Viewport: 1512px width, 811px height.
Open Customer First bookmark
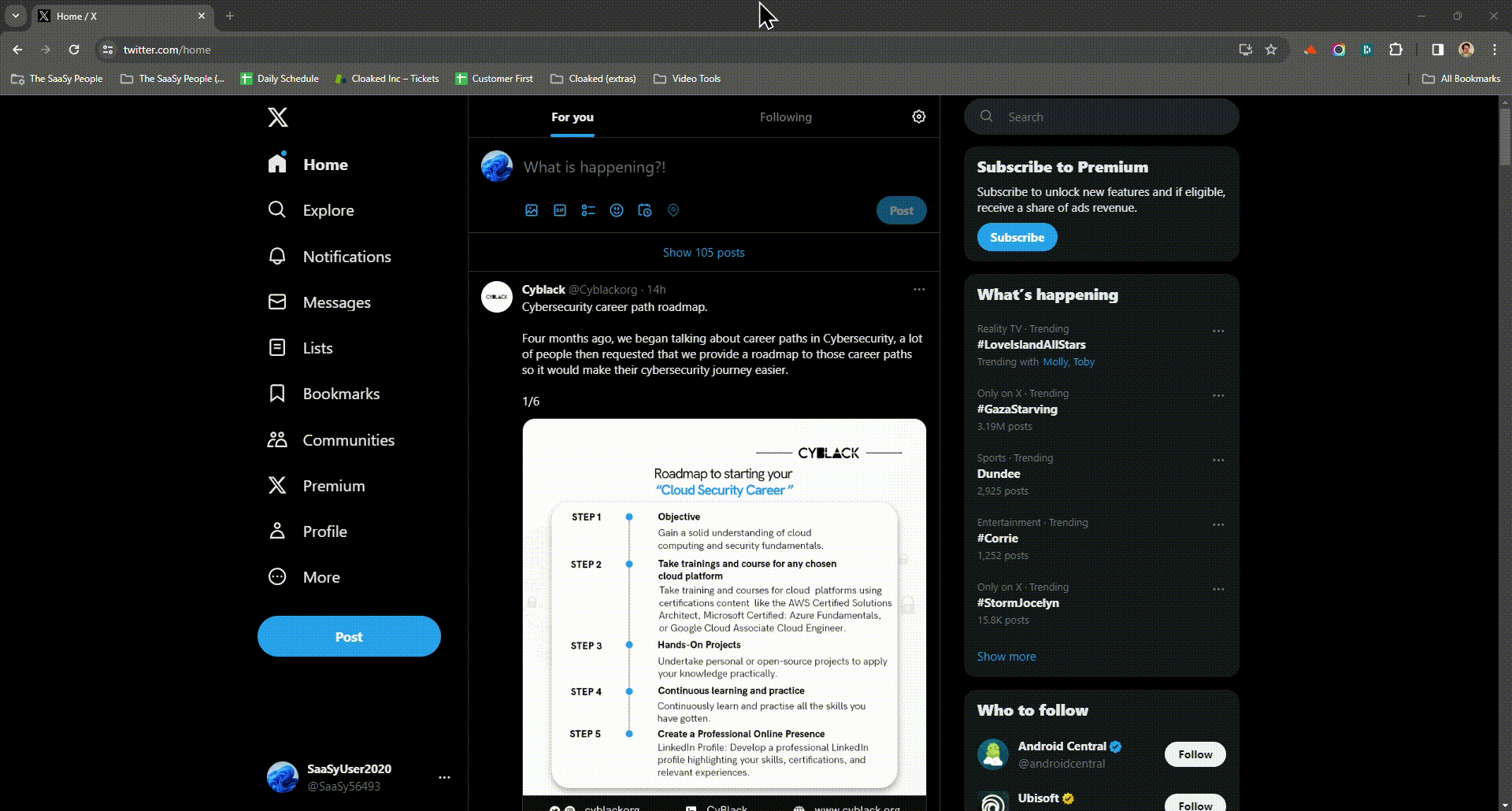coord(495,79)
